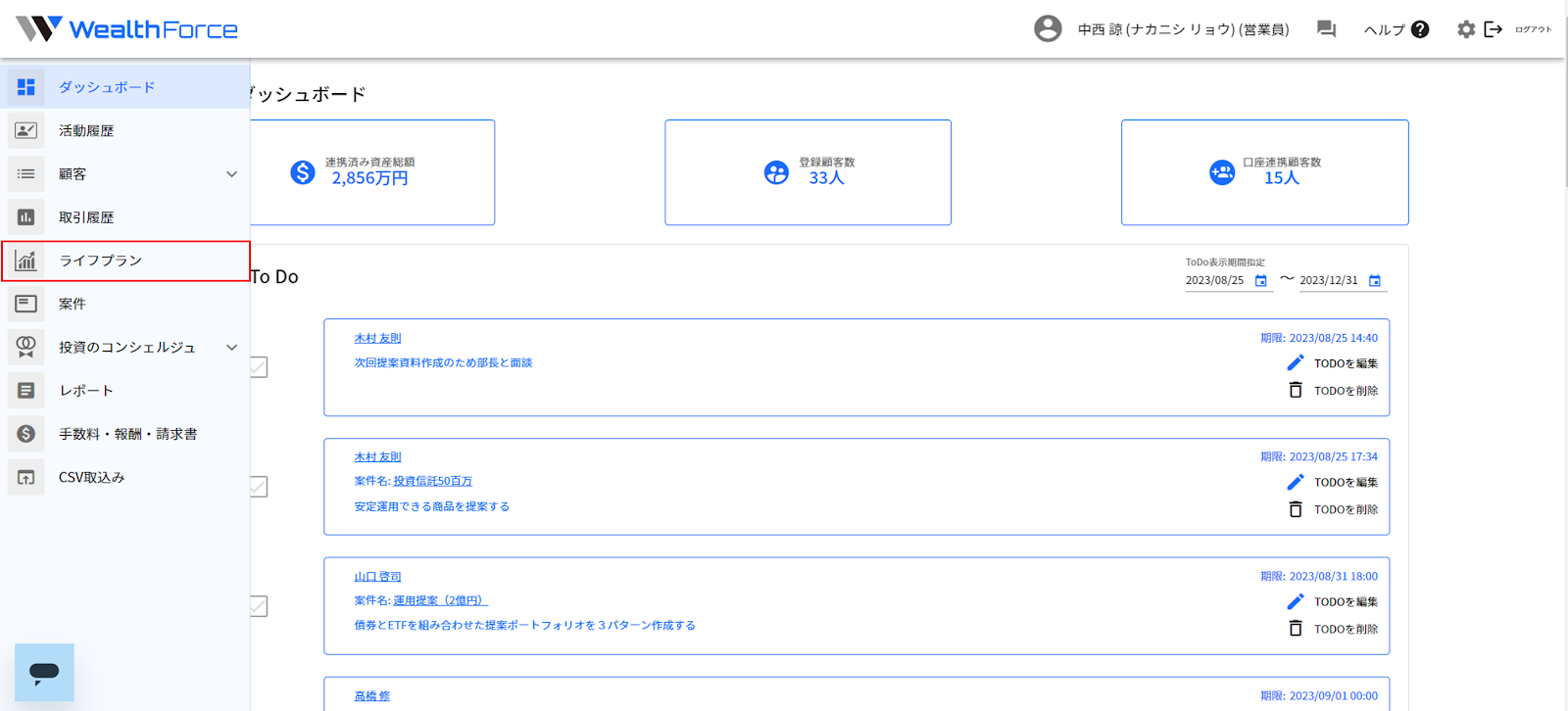The image size is (1568, 711).
Task: Open the chat widget bubble at bottom left
Action: tap(44, 672)
